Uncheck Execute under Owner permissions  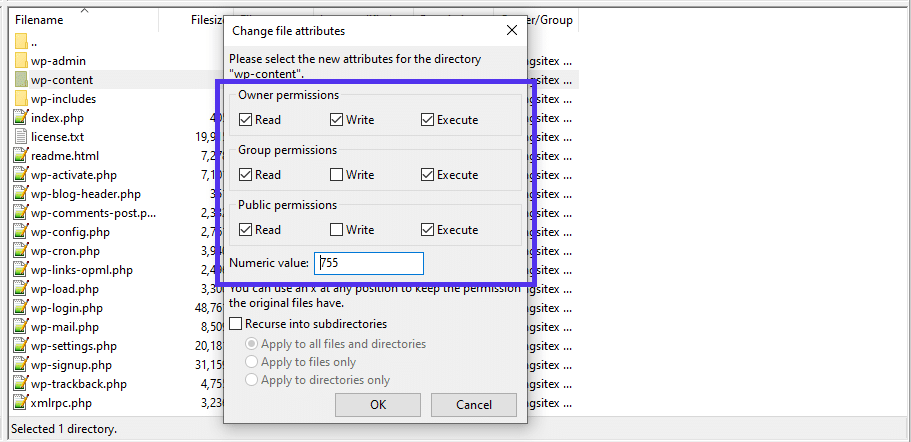(428, 120)
